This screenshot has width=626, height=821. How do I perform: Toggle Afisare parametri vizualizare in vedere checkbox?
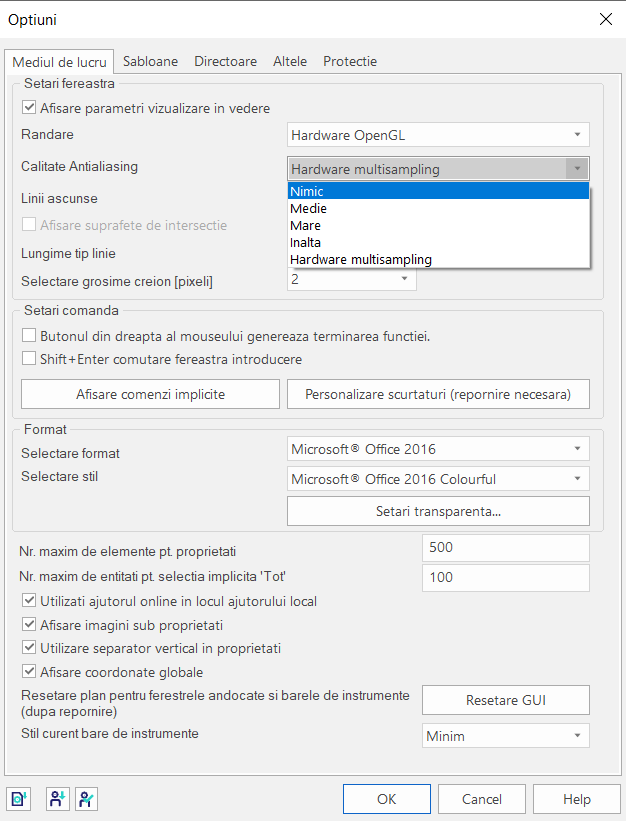click(29, 108)
